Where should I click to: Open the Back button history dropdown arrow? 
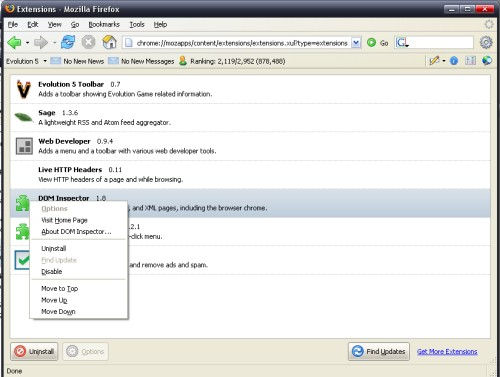[x=27, y=43]
